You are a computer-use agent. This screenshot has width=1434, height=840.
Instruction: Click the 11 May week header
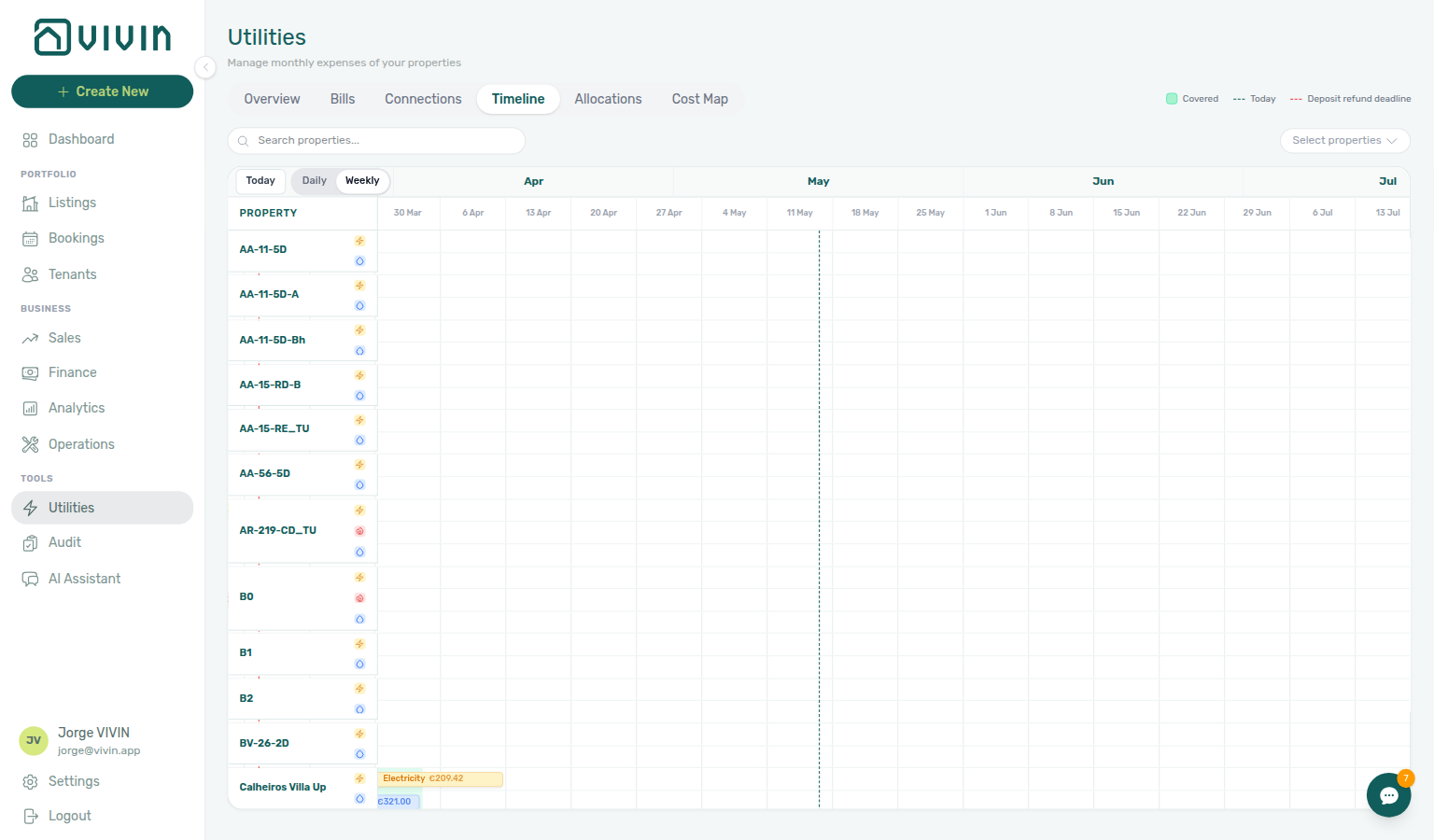click(799, 213)
